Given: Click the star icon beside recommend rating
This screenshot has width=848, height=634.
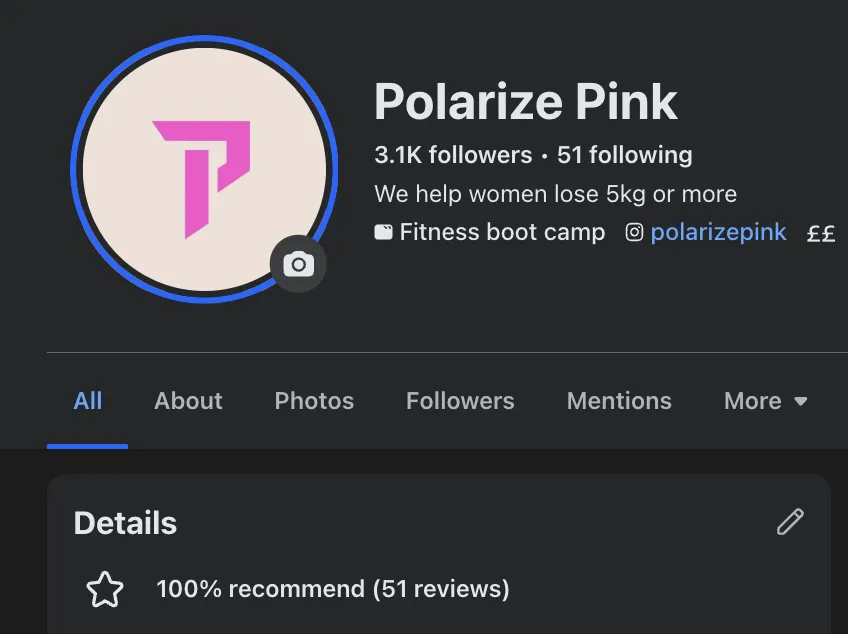Looking at the screenshot, I should click(105, 590).
